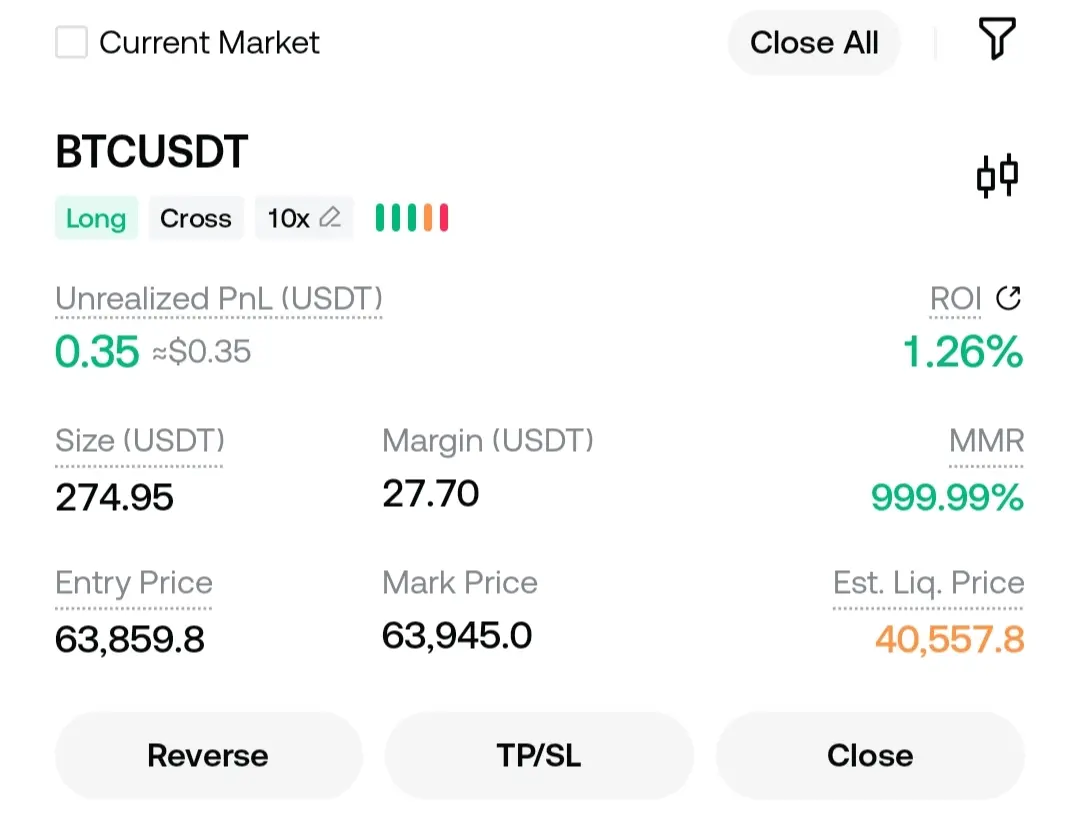Tap the leverage edit pencil icon
This screenshot has height=832, width=1080.
330,218
